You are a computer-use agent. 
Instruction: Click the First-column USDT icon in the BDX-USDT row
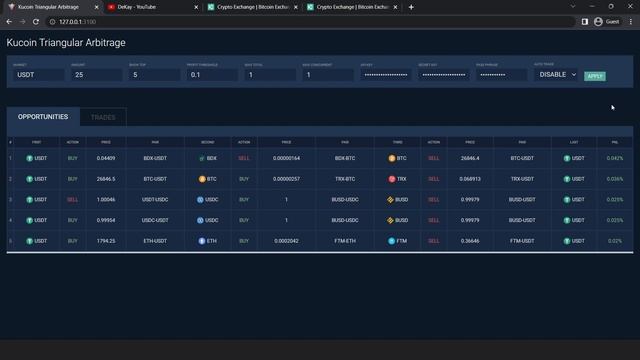(x=29, y=158)
